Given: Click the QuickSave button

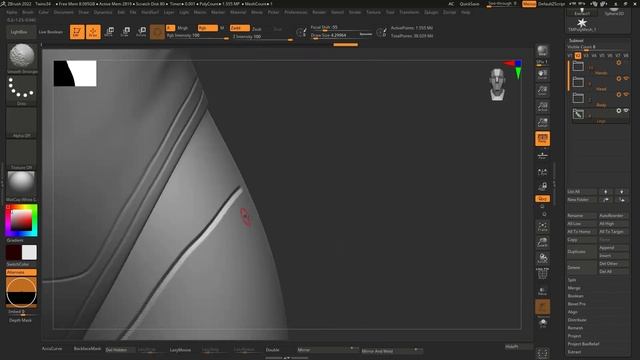Looking at the screenshot, I should 469,4.
